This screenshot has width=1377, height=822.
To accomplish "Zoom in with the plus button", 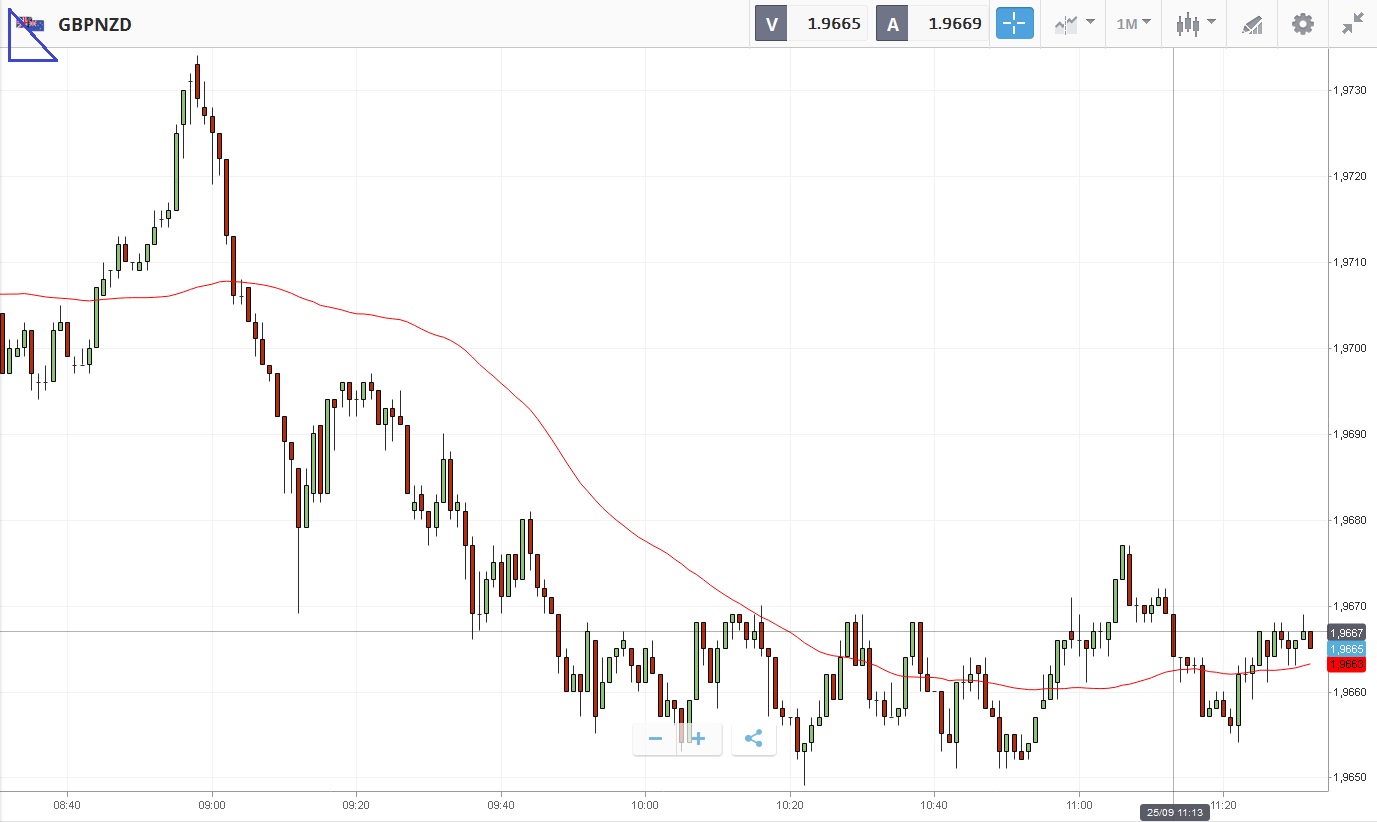I will (699, 739).
